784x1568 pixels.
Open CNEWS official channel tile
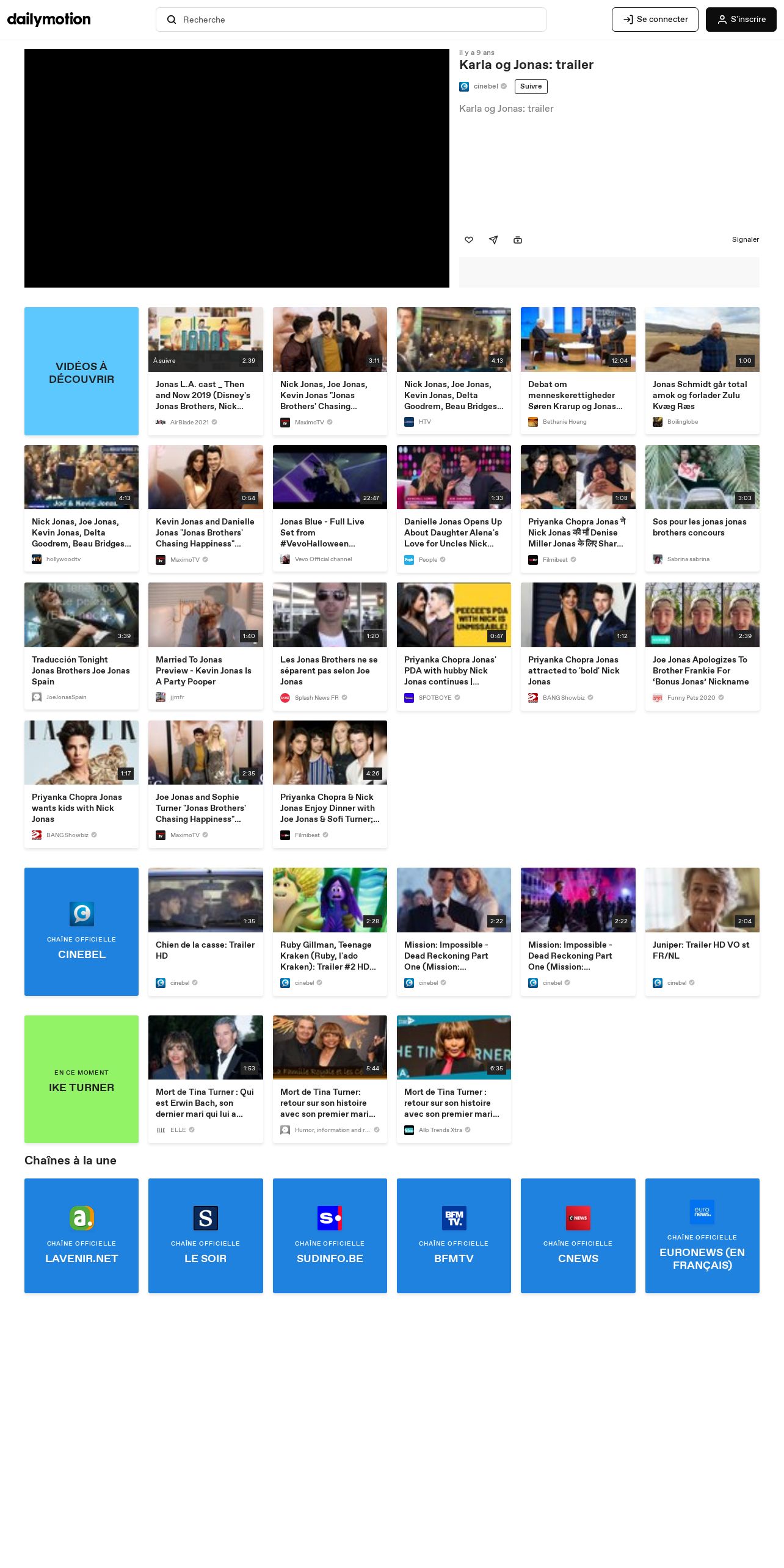[x=578, y=1236]
